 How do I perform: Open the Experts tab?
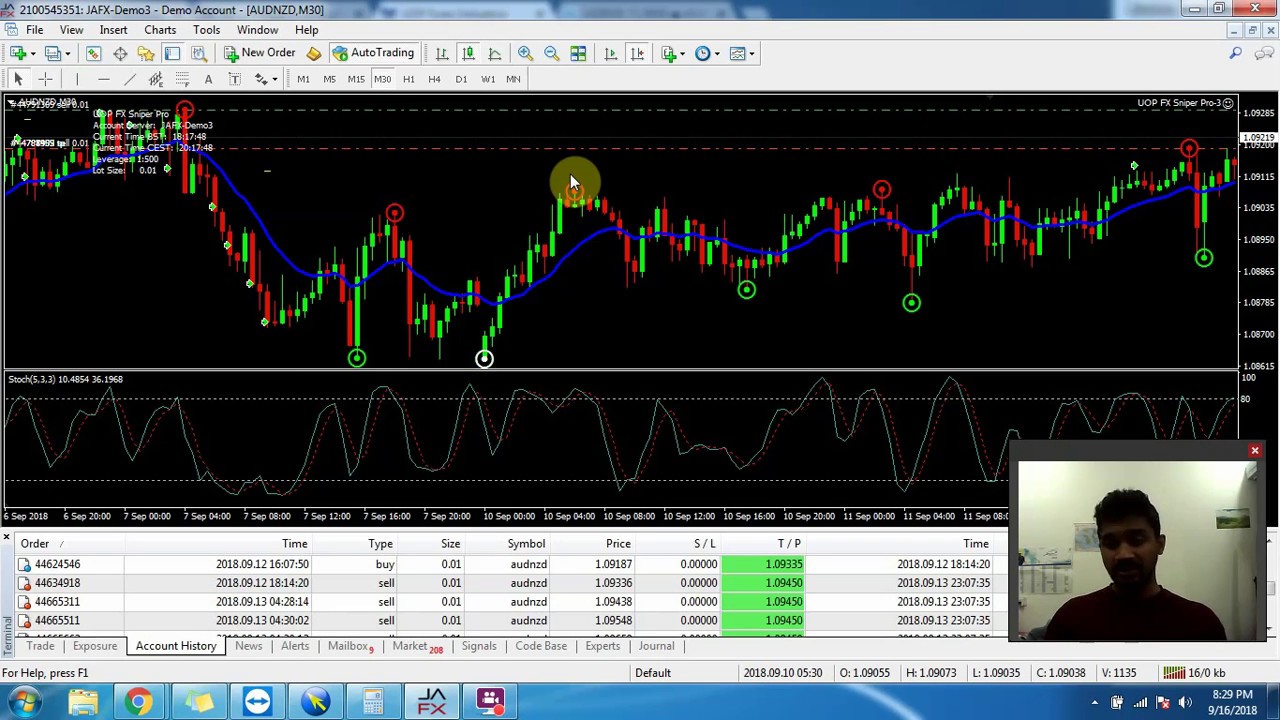coord(603,646)
